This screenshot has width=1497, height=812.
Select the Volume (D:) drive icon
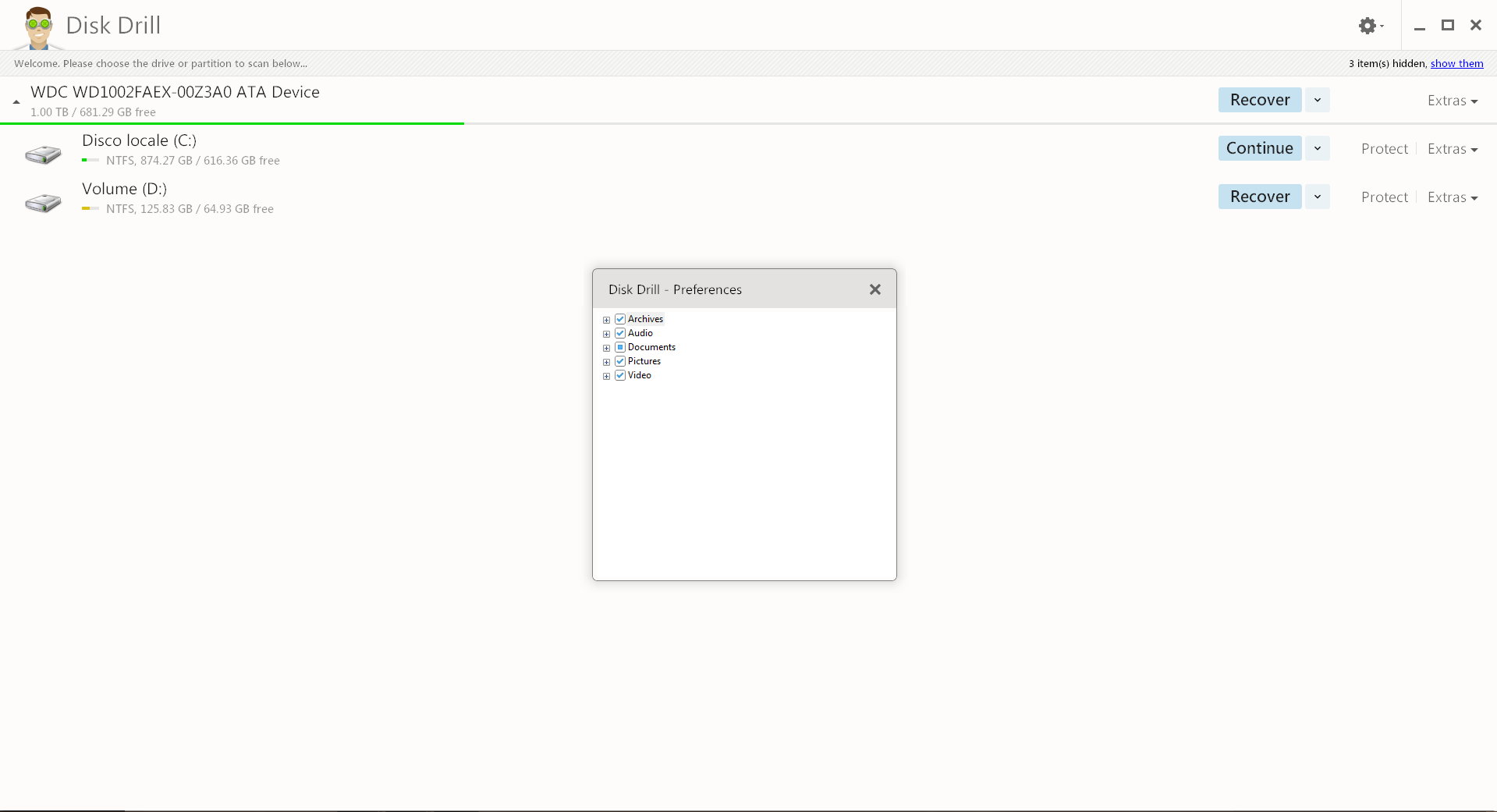coord(43,202)
